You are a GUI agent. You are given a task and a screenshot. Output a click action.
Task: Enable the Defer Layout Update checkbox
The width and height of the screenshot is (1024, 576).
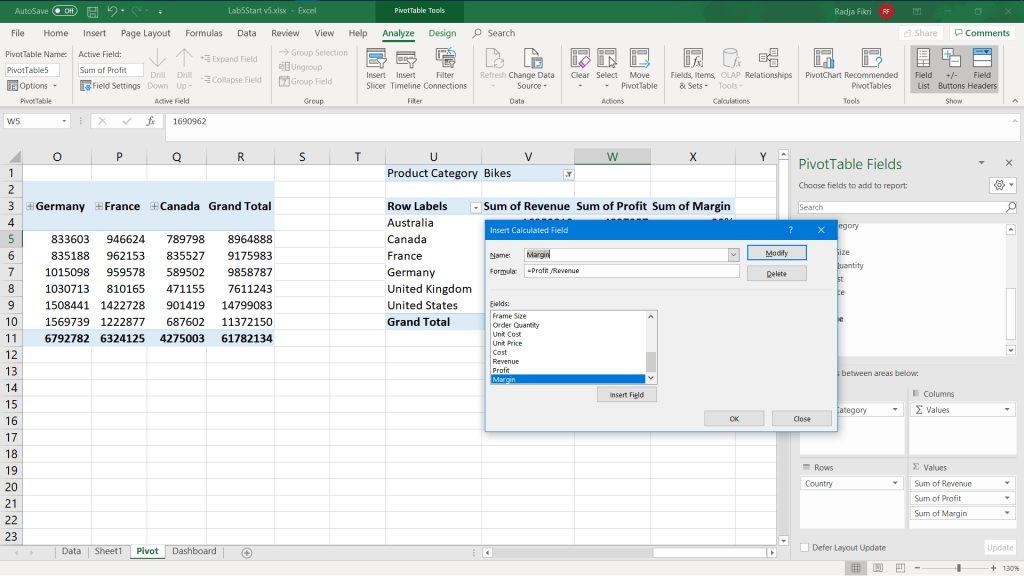coord(805,547)
